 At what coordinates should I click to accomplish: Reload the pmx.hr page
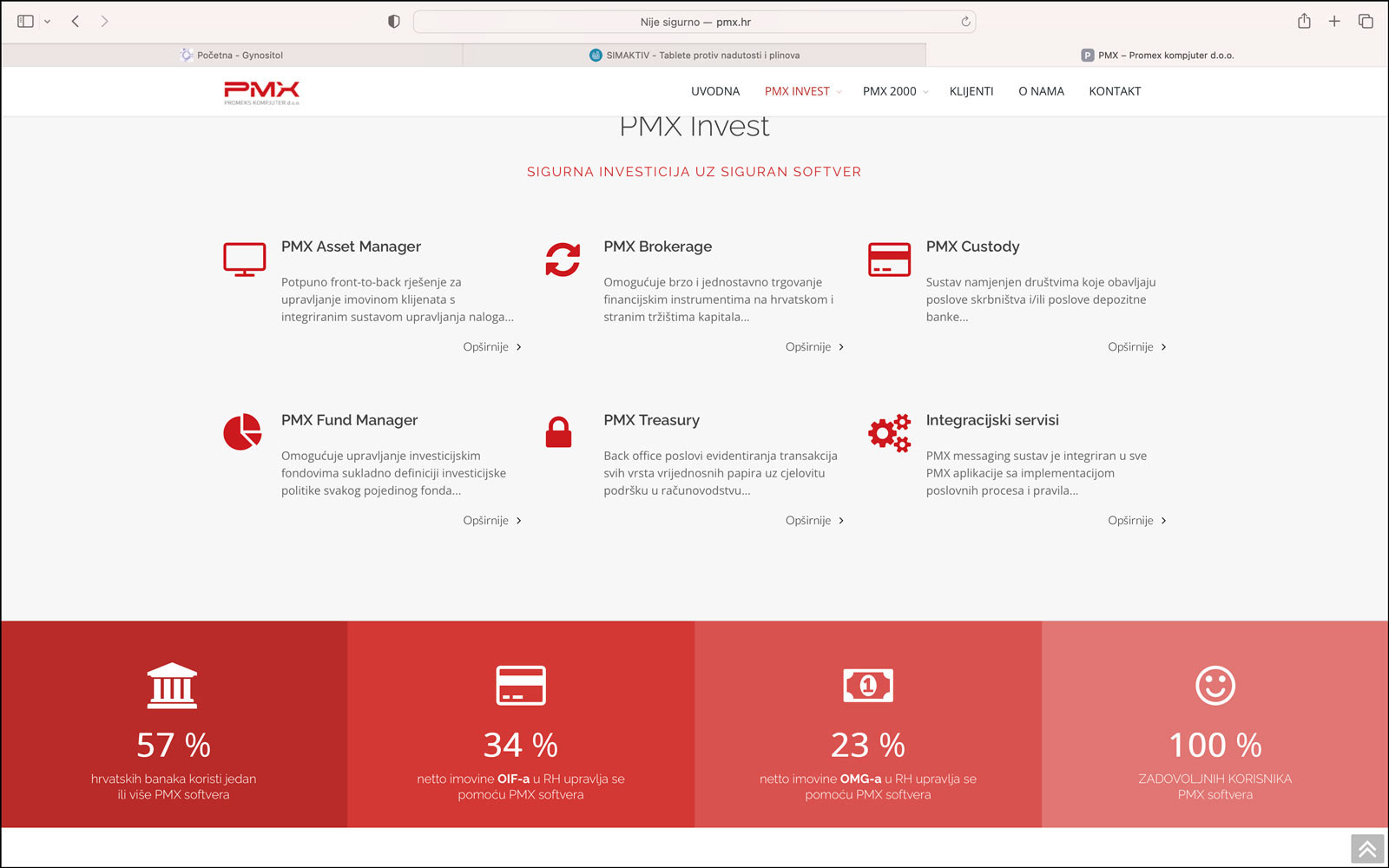pyautogui.click(x=965, y=22)
